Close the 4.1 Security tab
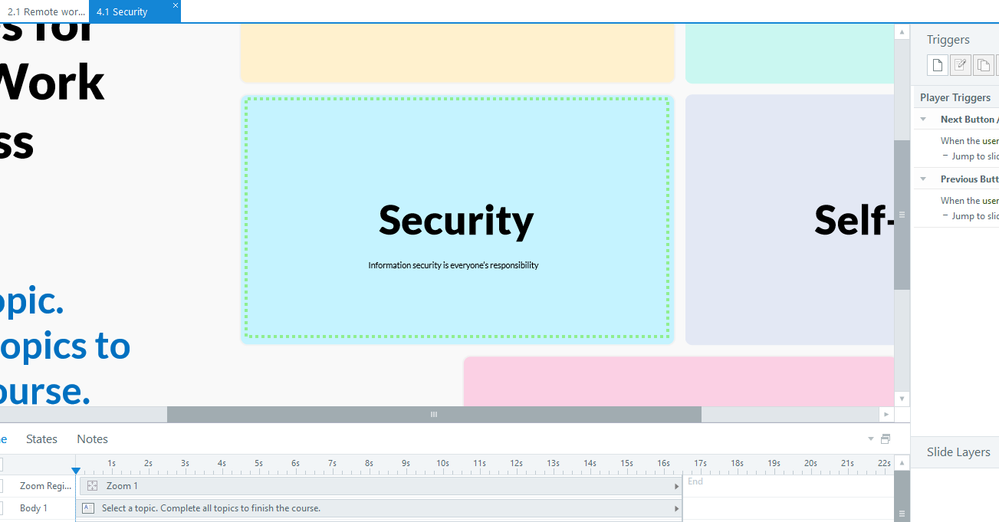Viewport: 999px width, 522px height. pyautogui.click(x=175, y=6)
